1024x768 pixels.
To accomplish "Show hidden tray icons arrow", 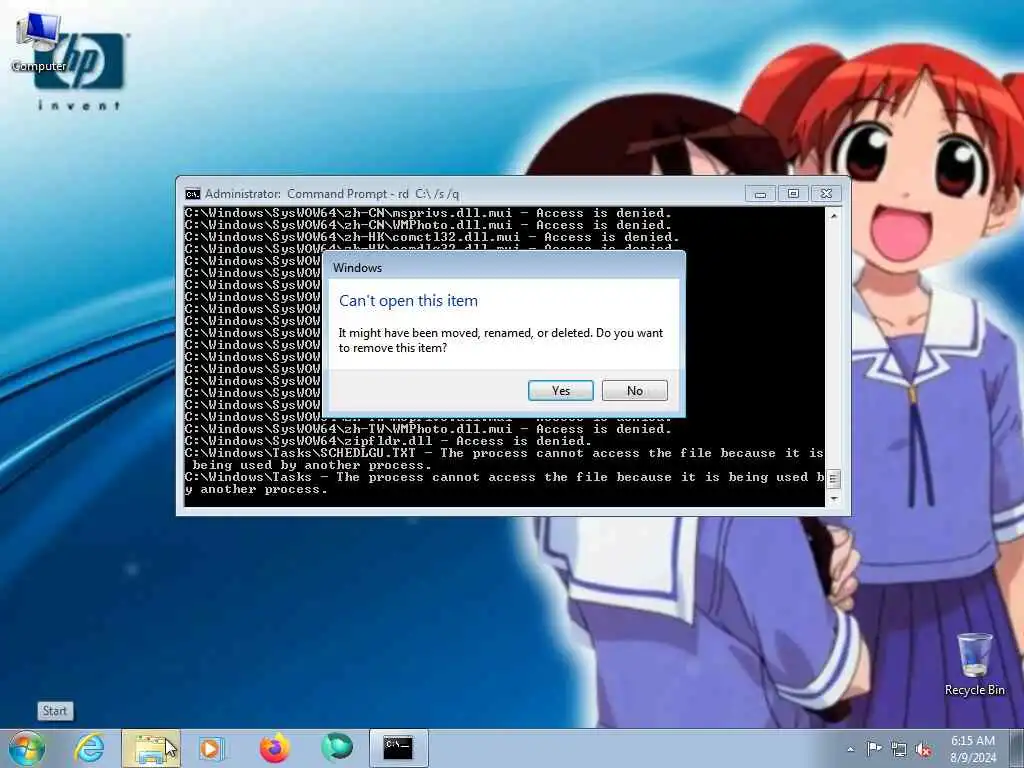I will (x=850, y=749).
